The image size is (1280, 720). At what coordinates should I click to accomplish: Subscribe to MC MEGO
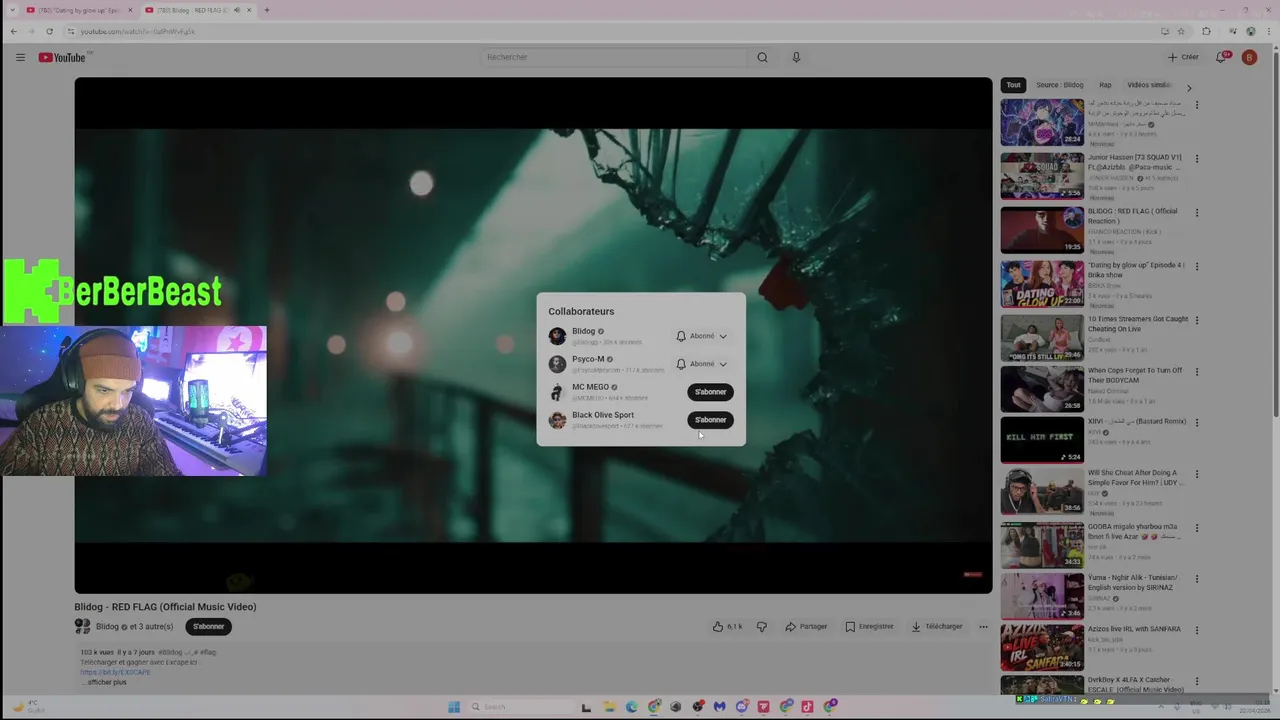coord(710,392)
